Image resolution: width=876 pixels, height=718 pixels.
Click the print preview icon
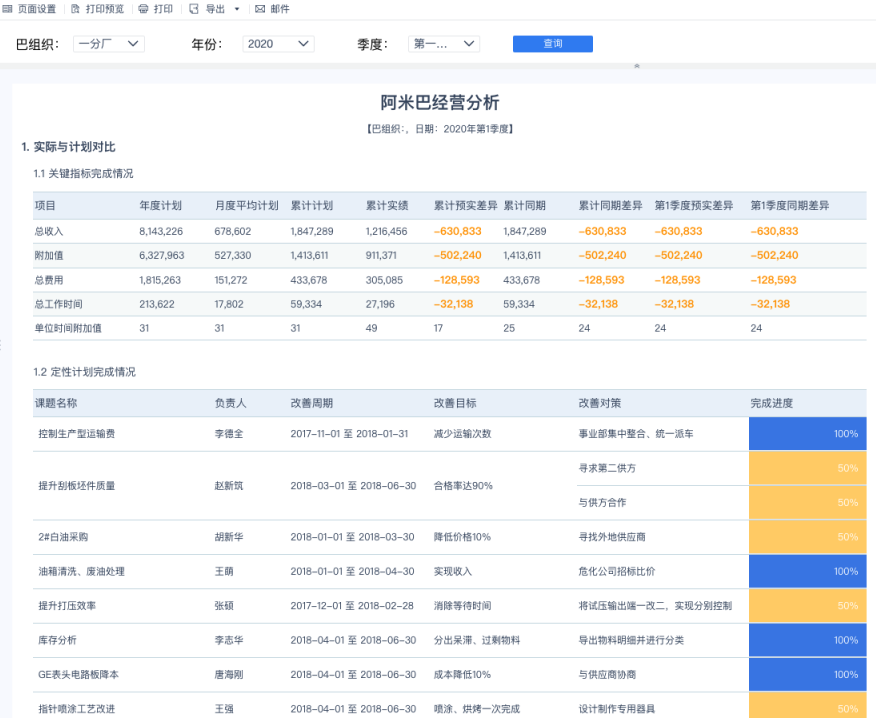click(75, 9)
